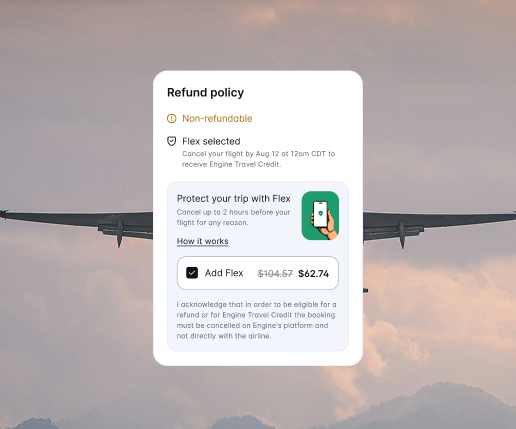
Task: Click the airplane's left wing propeller in background
Action: (x=119, y=233)
